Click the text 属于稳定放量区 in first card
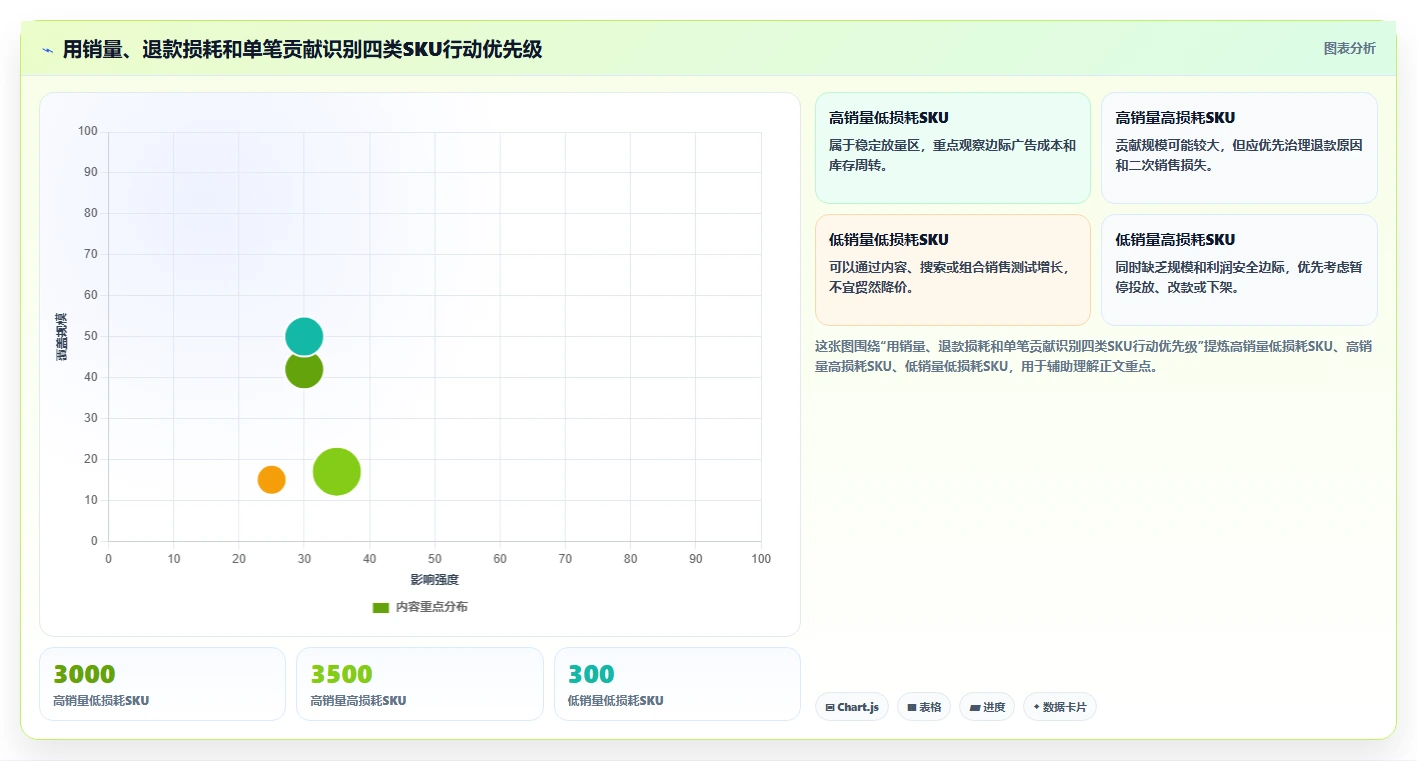Screen dimensions: 1417x761 click(874, 145)
